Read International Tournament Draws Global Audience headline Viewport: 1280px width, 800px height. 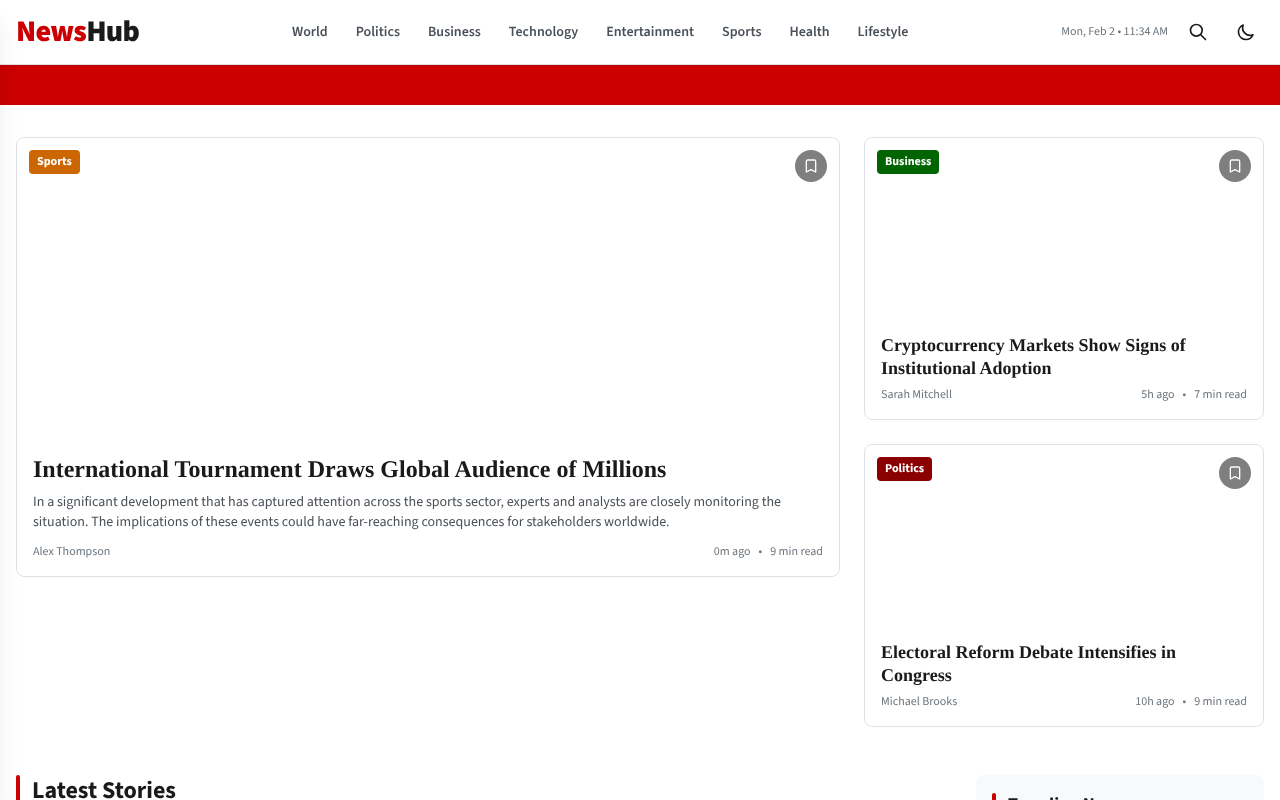(x=349, y=469)
